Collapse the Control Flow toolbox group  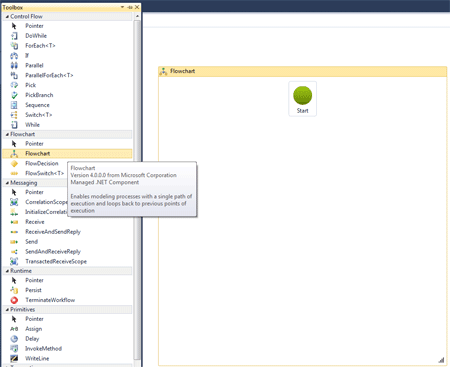pyautogui.click(x=7, y=16)
